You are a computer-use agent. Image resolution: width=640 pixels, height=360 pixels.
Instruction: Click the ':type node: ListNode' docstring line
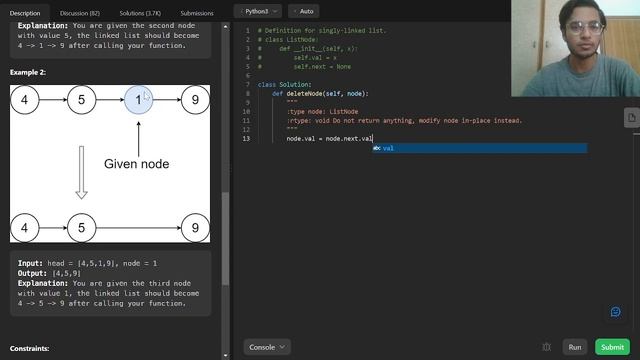(322, 111)
